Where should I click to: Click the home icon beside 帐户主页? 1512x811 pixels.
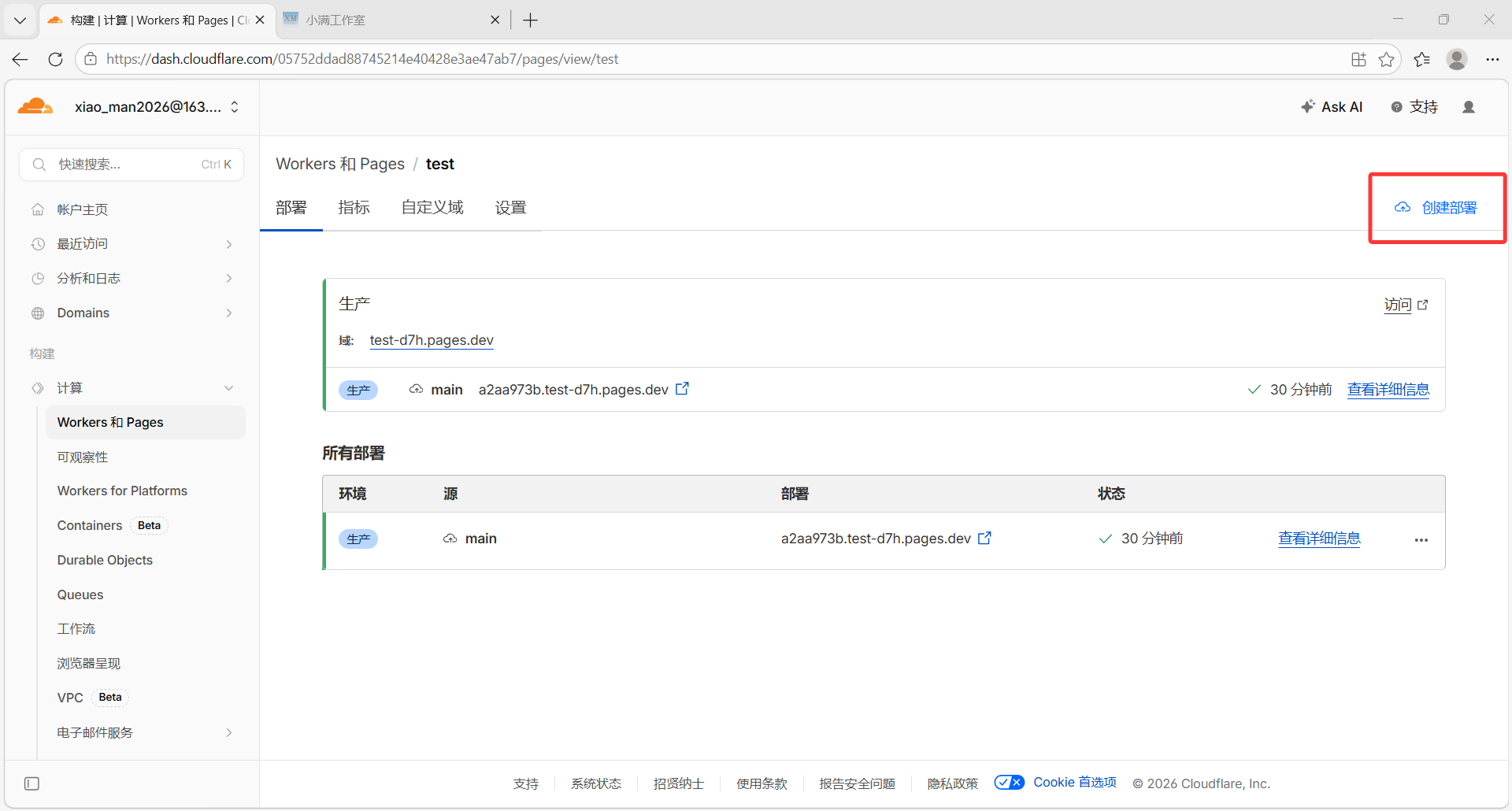coord(38,209)
